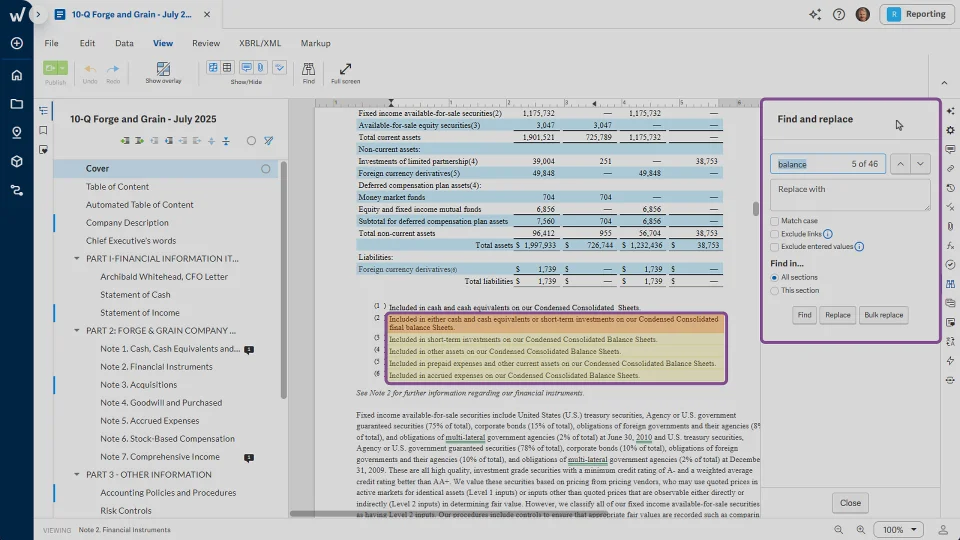This screenshot has width=960, height=540.
Task: Open the Review menu
Action: coord(205,44)
